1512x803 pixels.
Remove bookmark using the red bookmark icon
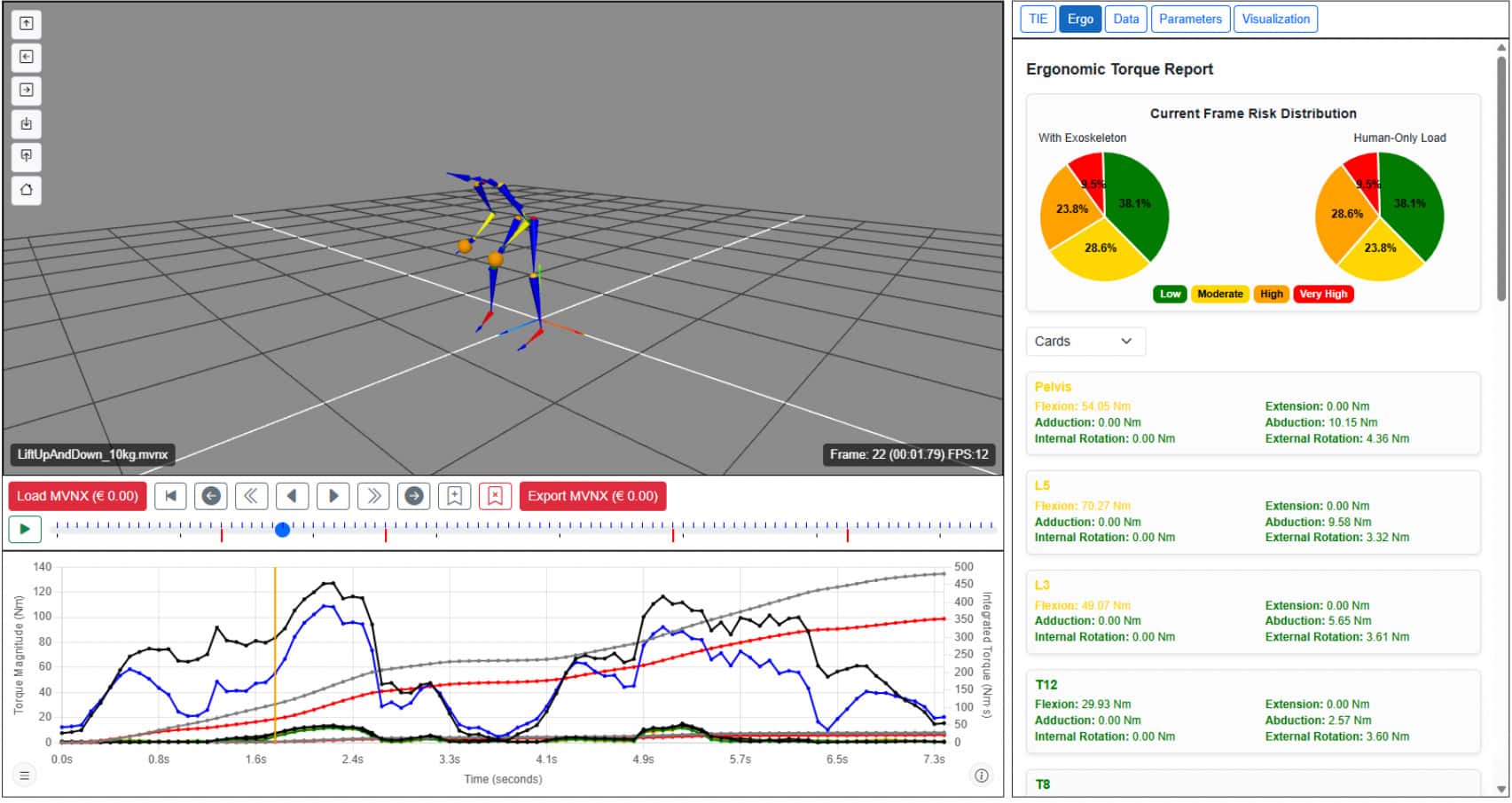point(495,496)
